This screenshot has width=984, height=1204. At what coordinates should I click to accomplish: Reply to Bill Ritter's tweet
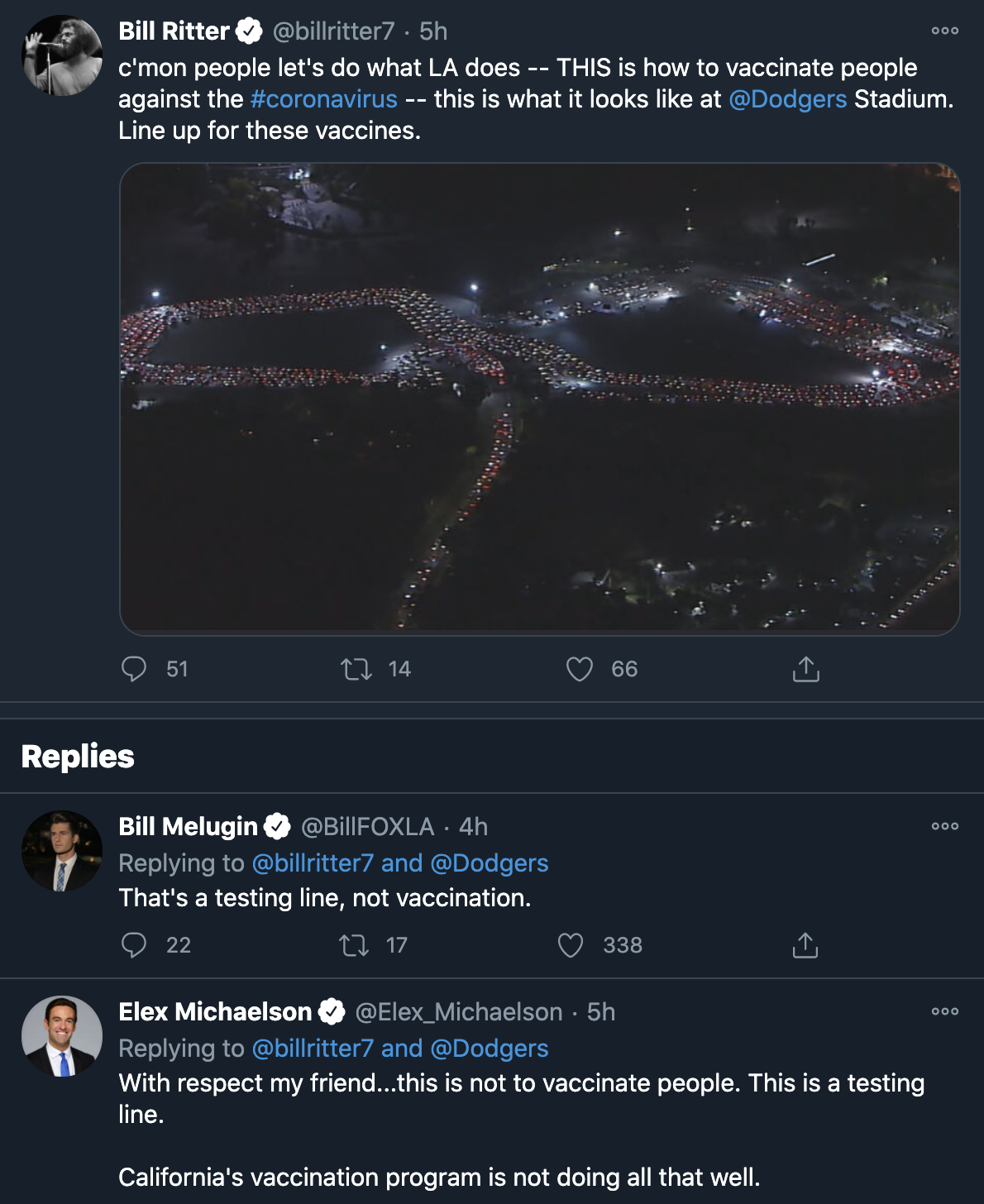(134, 669)
